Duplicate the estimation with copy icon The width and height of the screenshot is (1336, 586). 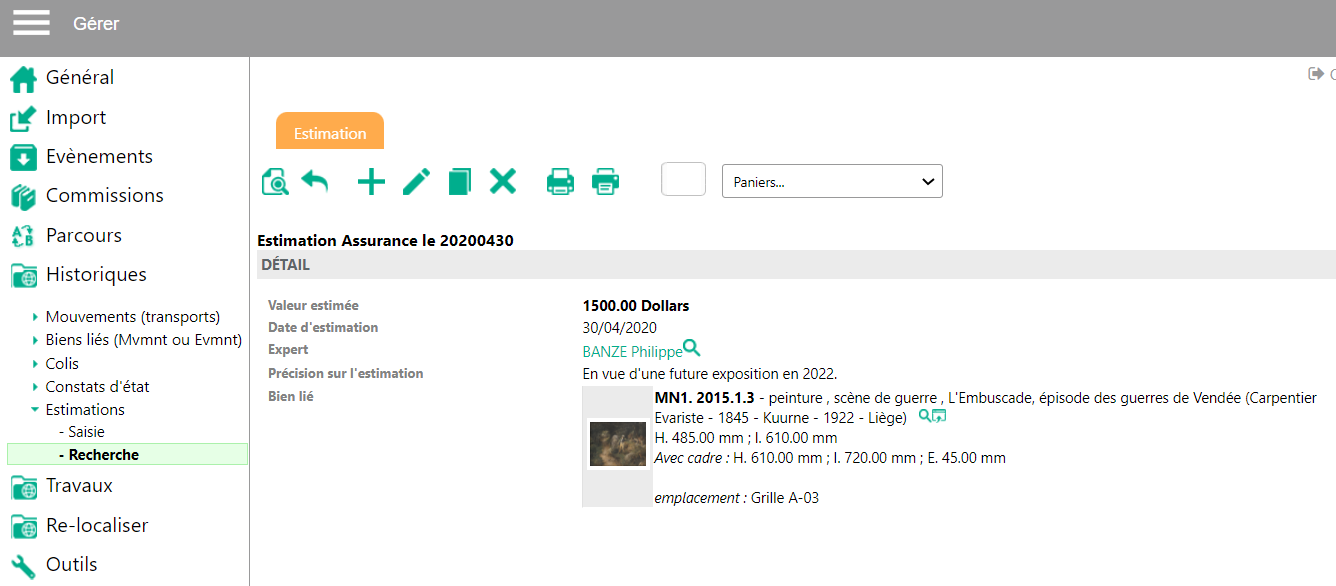pyautogui.click(x=459, y=181)
